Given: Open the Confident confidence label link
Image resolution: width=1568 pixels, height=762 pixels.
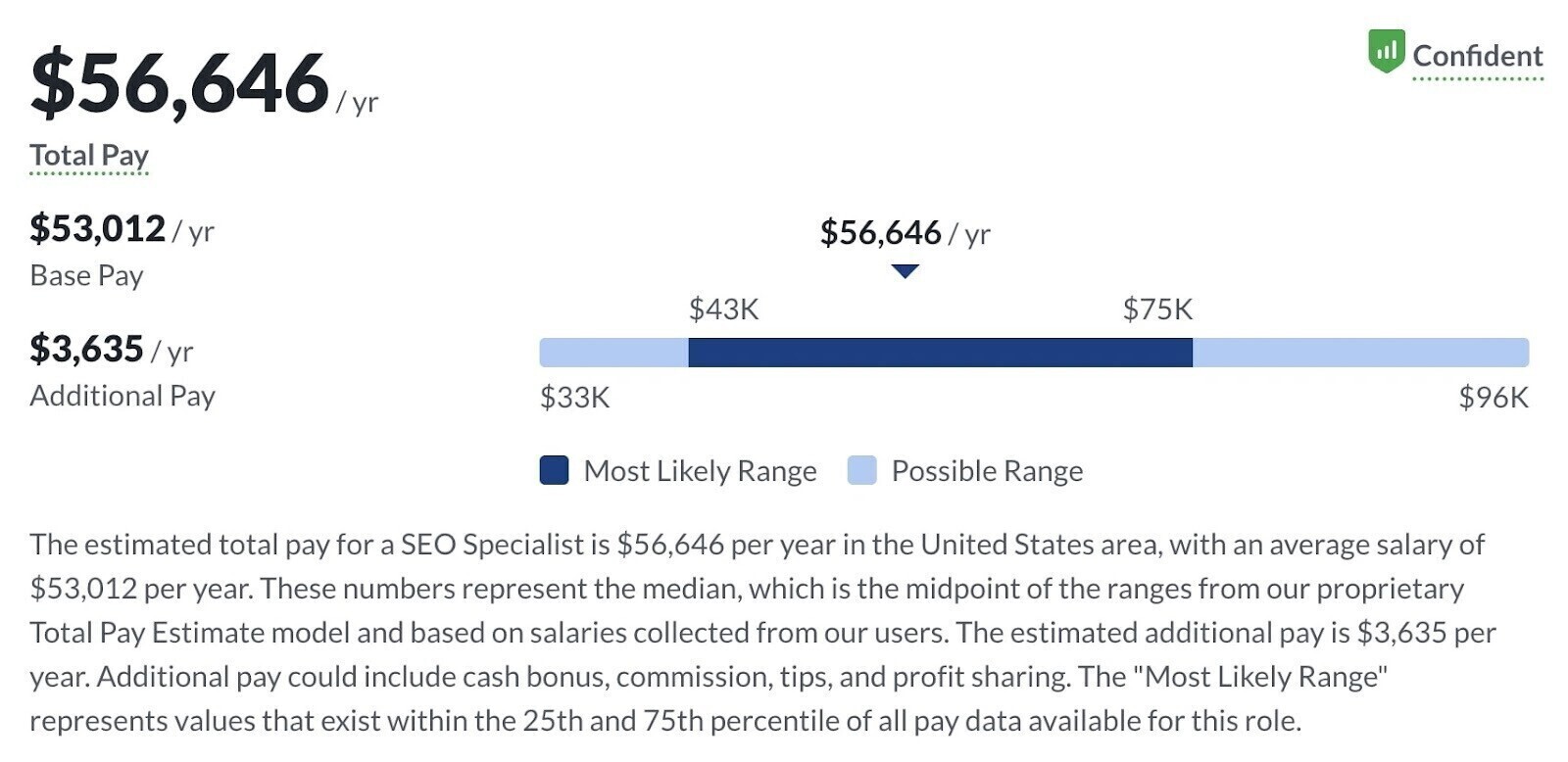Looking at the screenshot, I should point(1477,56).
